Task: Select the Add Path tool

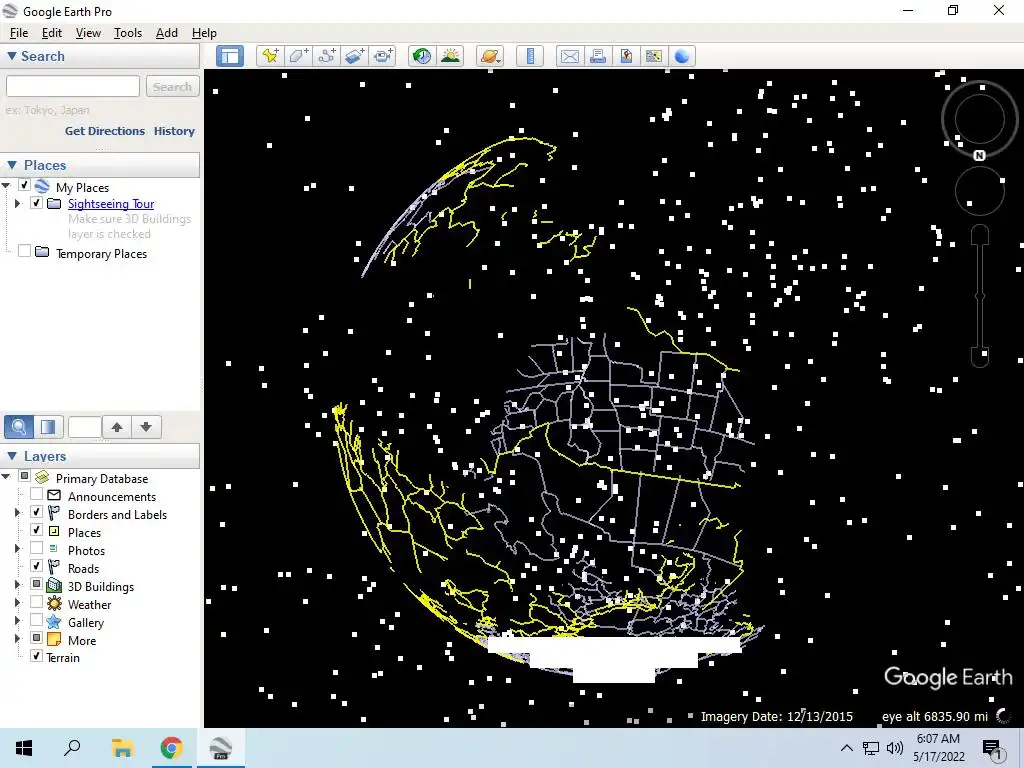Action: tap(327, 56)
